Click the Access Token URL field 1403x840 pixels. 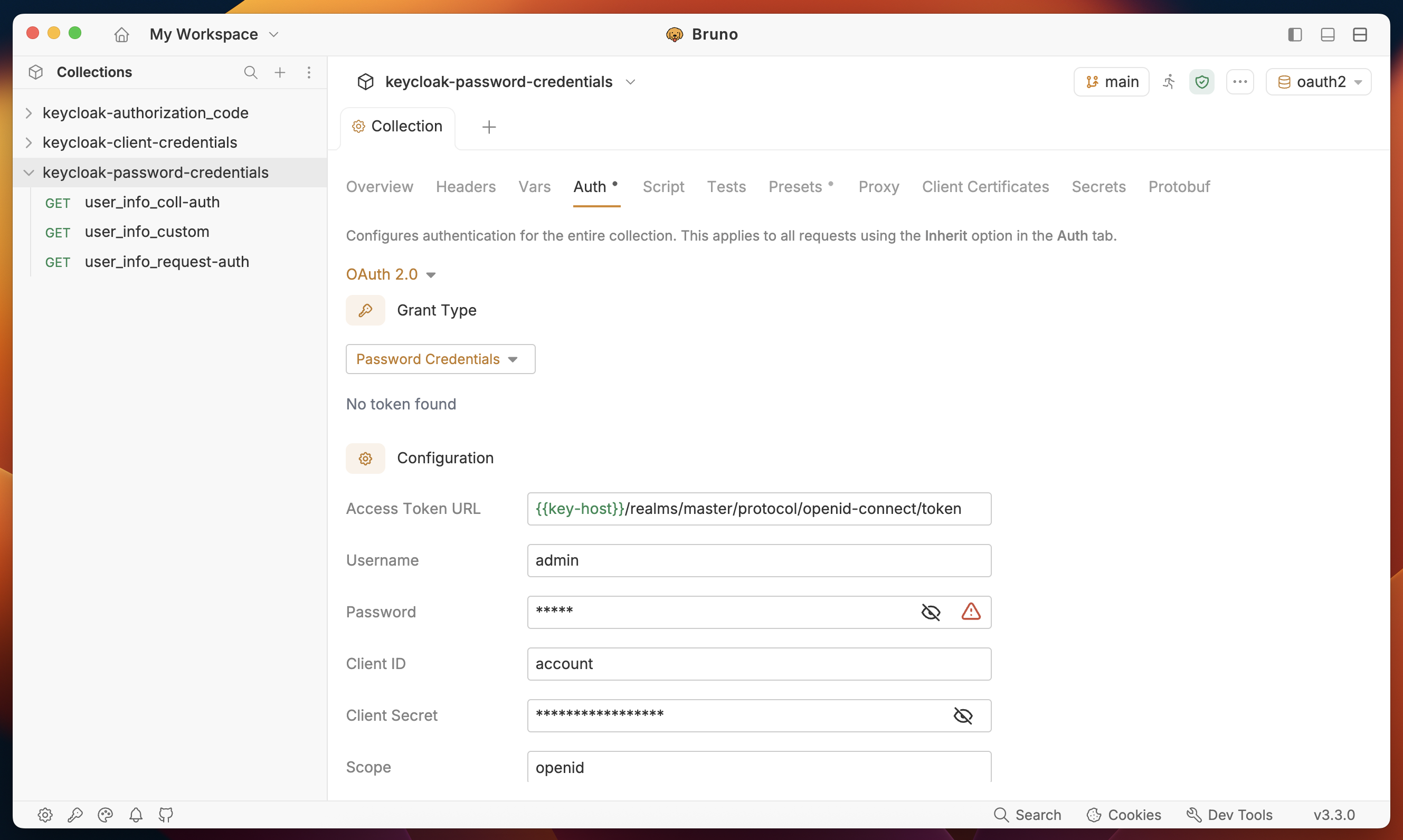(x=759, y=509)
